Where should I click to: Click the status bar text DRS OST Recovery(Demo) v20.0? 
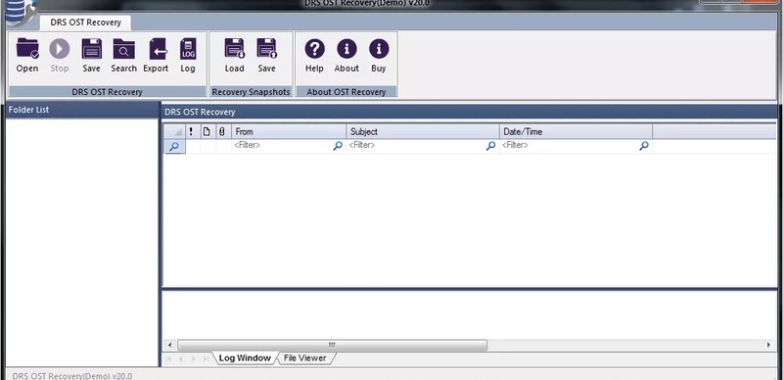pyautogui.click(x=72, y=376)
